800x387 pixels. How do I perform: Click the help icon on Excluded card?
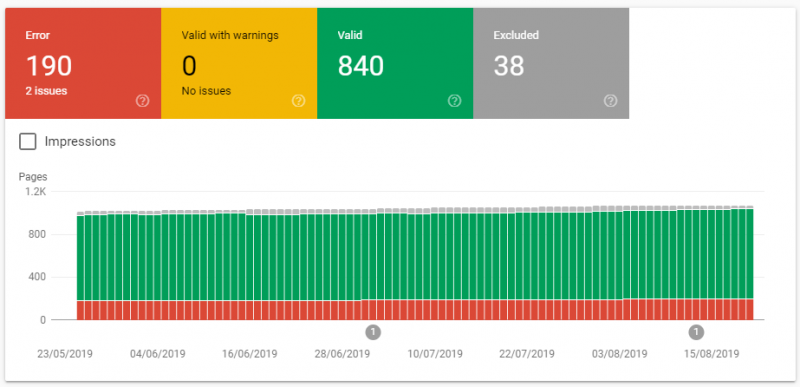coord(610,101)
